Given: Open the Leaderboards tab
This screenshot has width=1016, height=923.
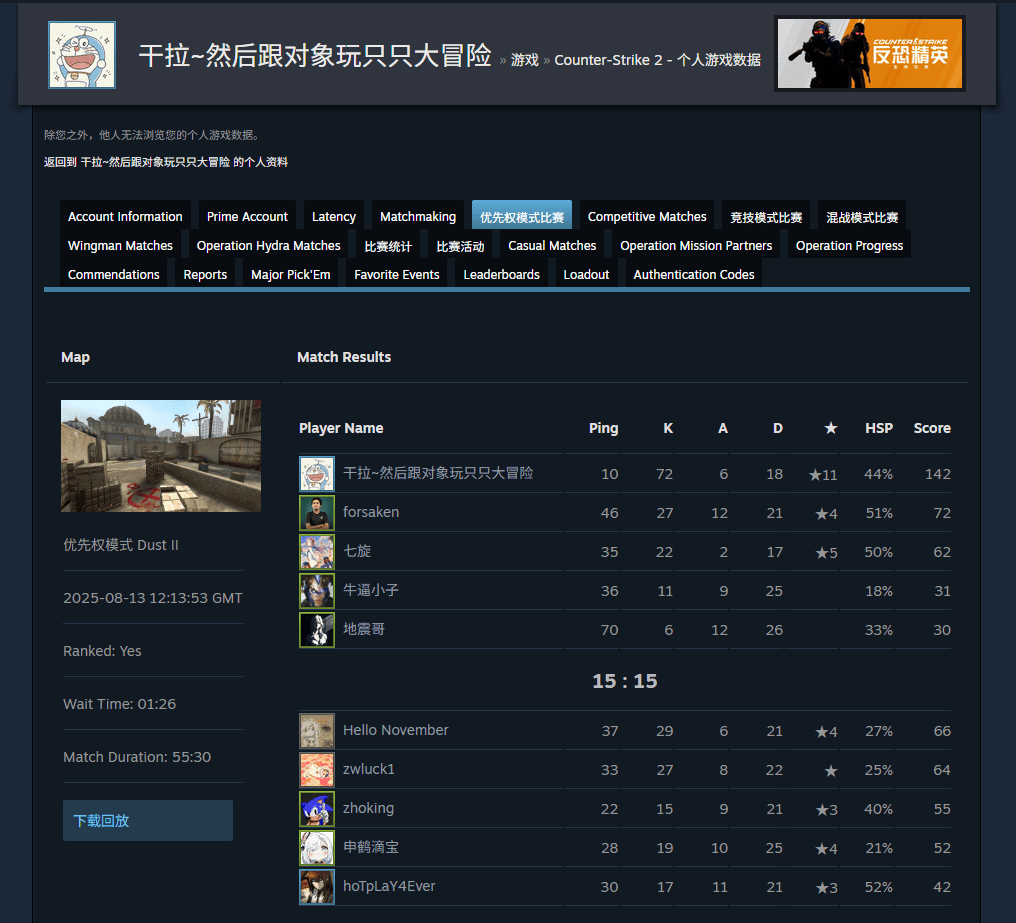Looking at the screenshot, I should 501,275.
